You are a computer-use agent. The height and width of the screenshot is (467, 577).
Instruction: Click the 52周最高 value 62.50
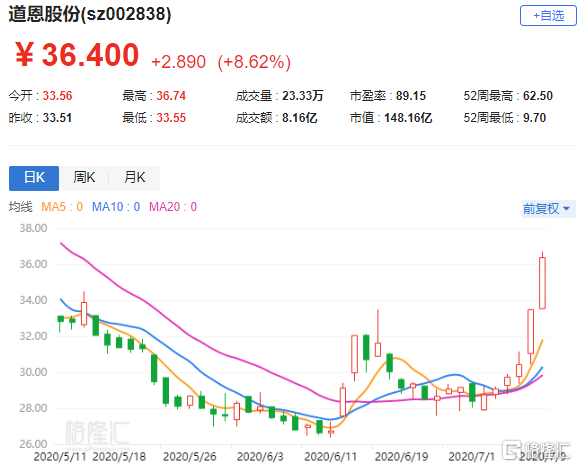coord(538,96)
